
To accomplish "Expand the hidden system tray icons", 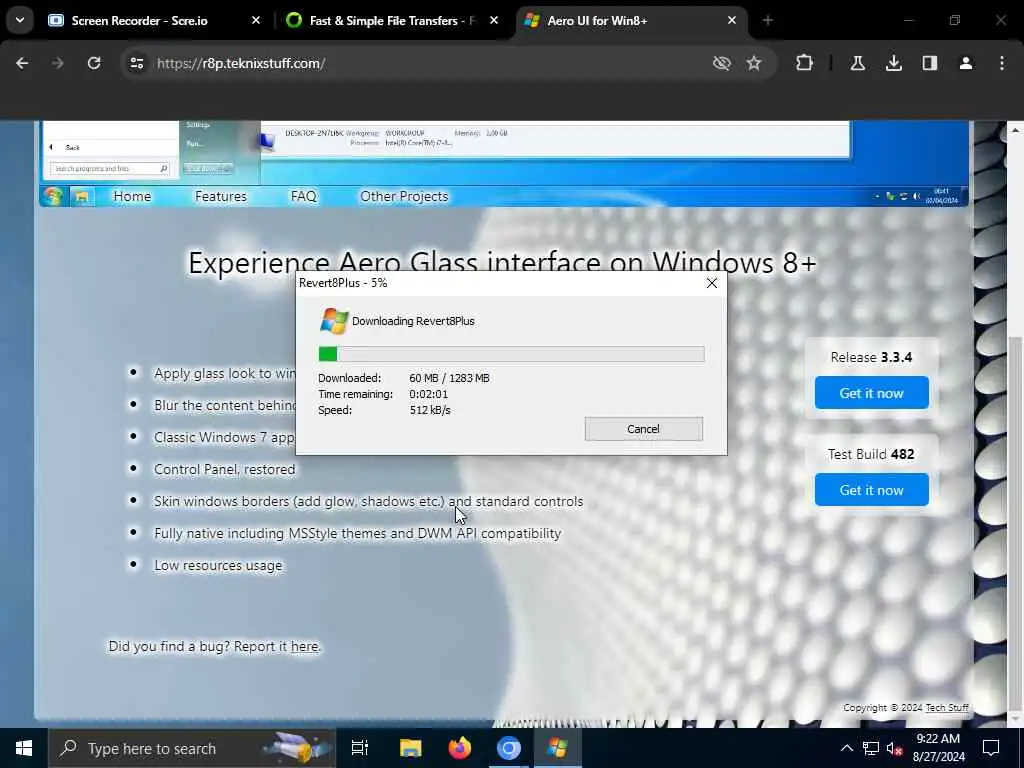I will coord(846,748).
